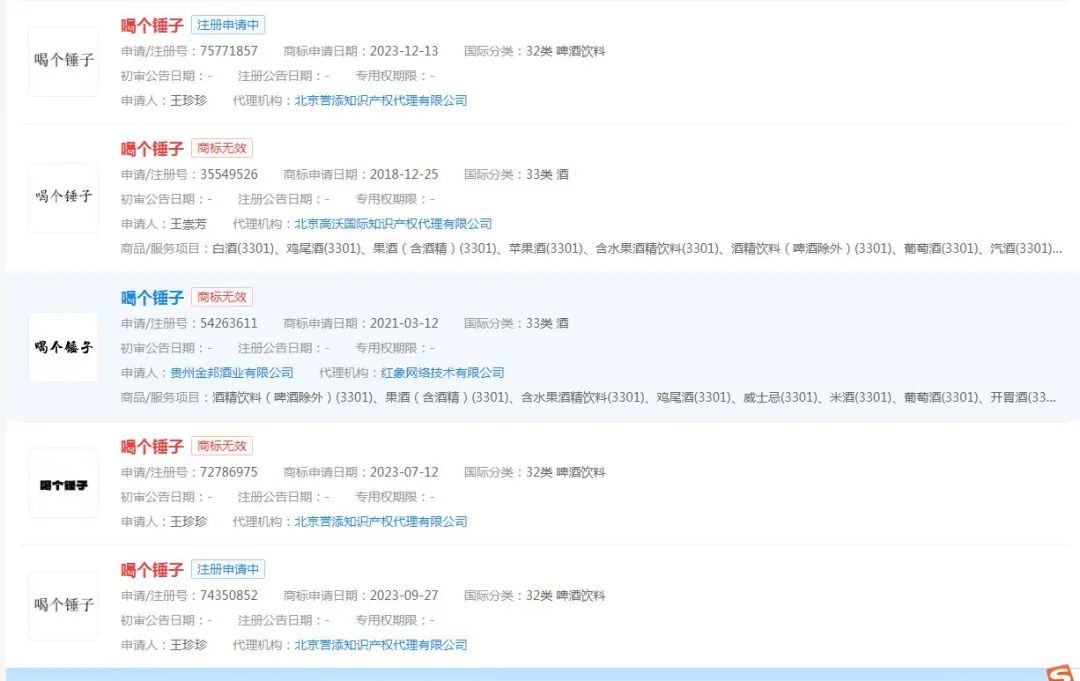The height and width of the screenshot is (681, 1080).
Task: Open agency 北京营添知识产权代理有限公司 in 75771857 row
Action: [x=381, y=101]
